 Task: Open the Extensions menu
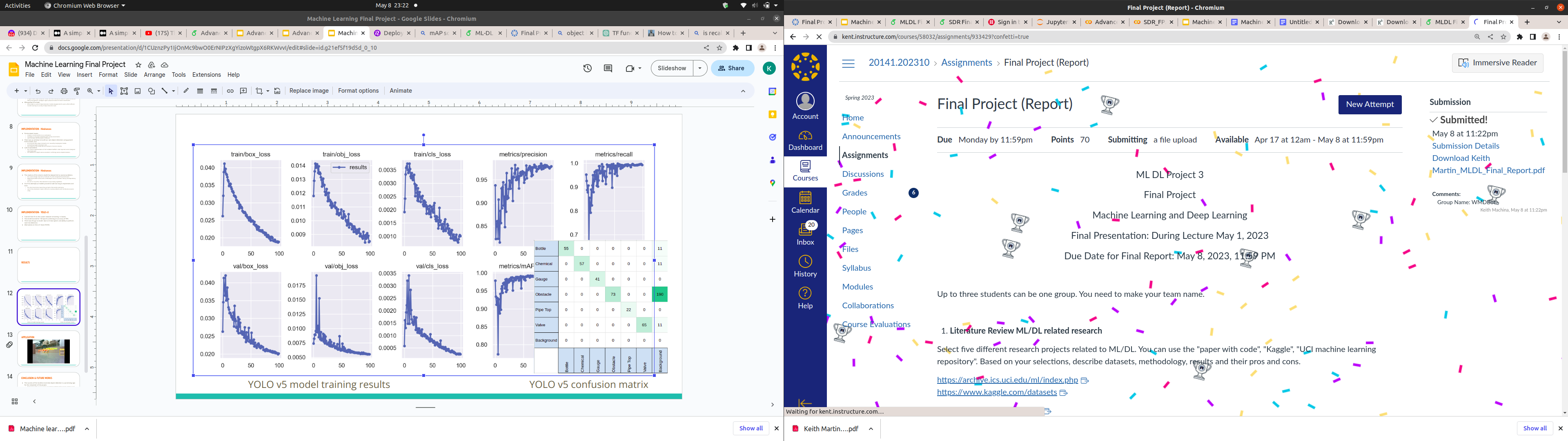pos(206,75)
